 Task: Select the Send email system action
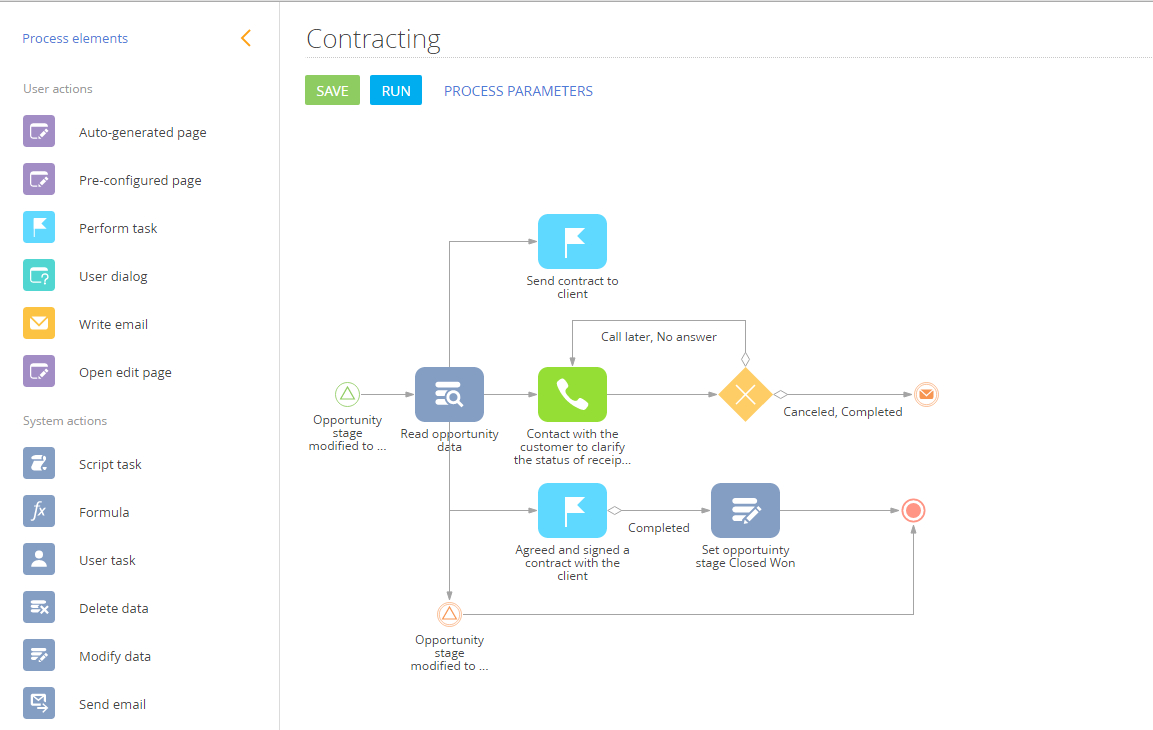(112, 703)
